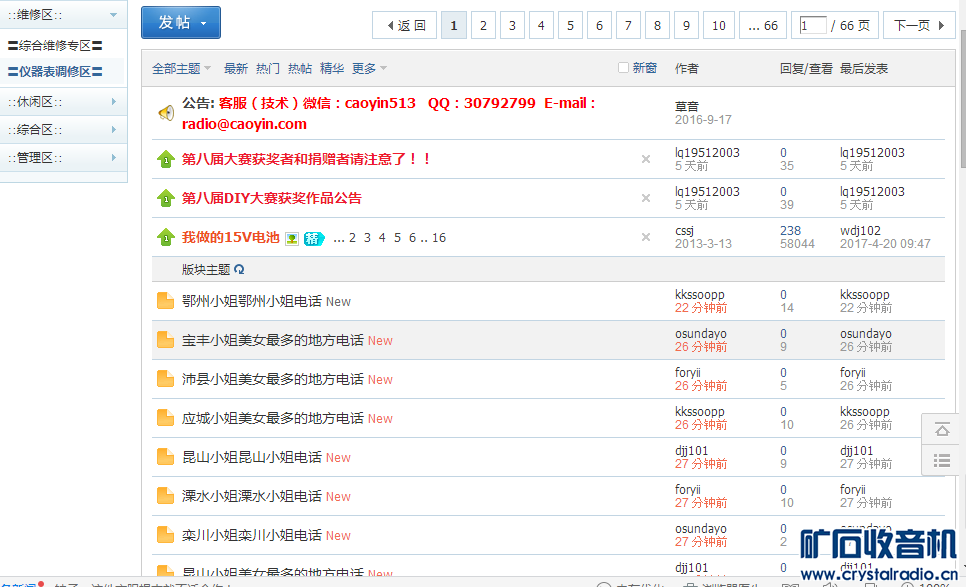Hide the 第八届大赛获奖者和捐赠者请注意了 sticky thread with its X

[x=646, y=159]
